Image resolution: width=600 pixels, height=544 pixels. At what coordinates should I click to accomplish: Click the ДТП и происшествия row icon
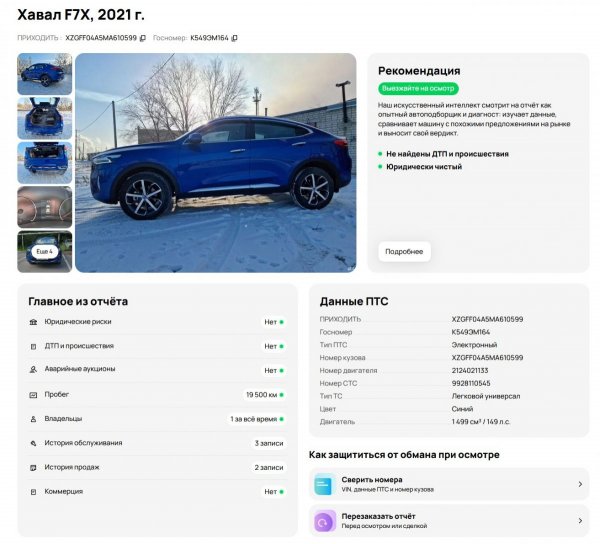(x=33, y=347)
